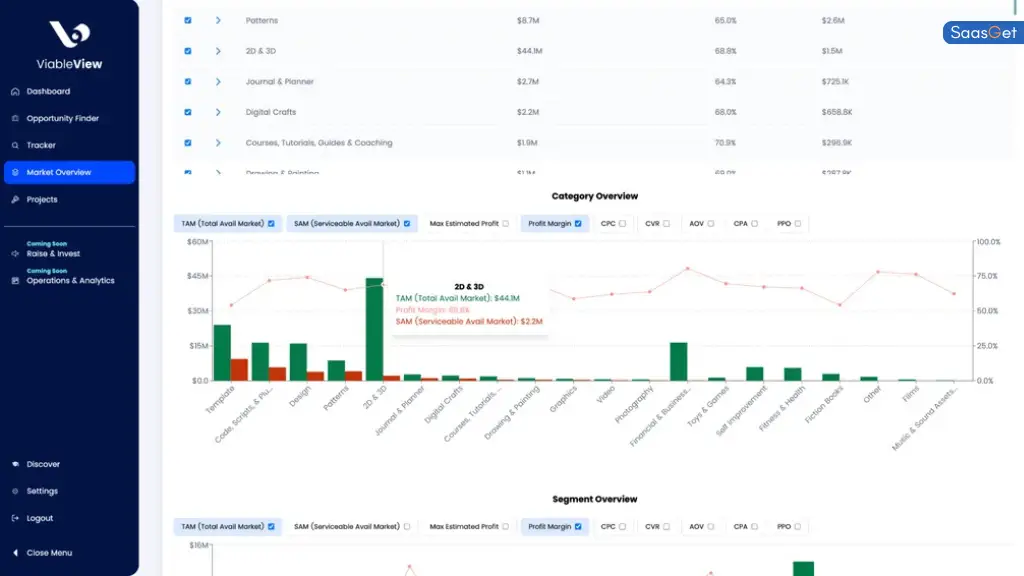The height and width of the screenshot is (576, 1024).
Task: Click the ViableView logo icon
Action: (69, 34)
